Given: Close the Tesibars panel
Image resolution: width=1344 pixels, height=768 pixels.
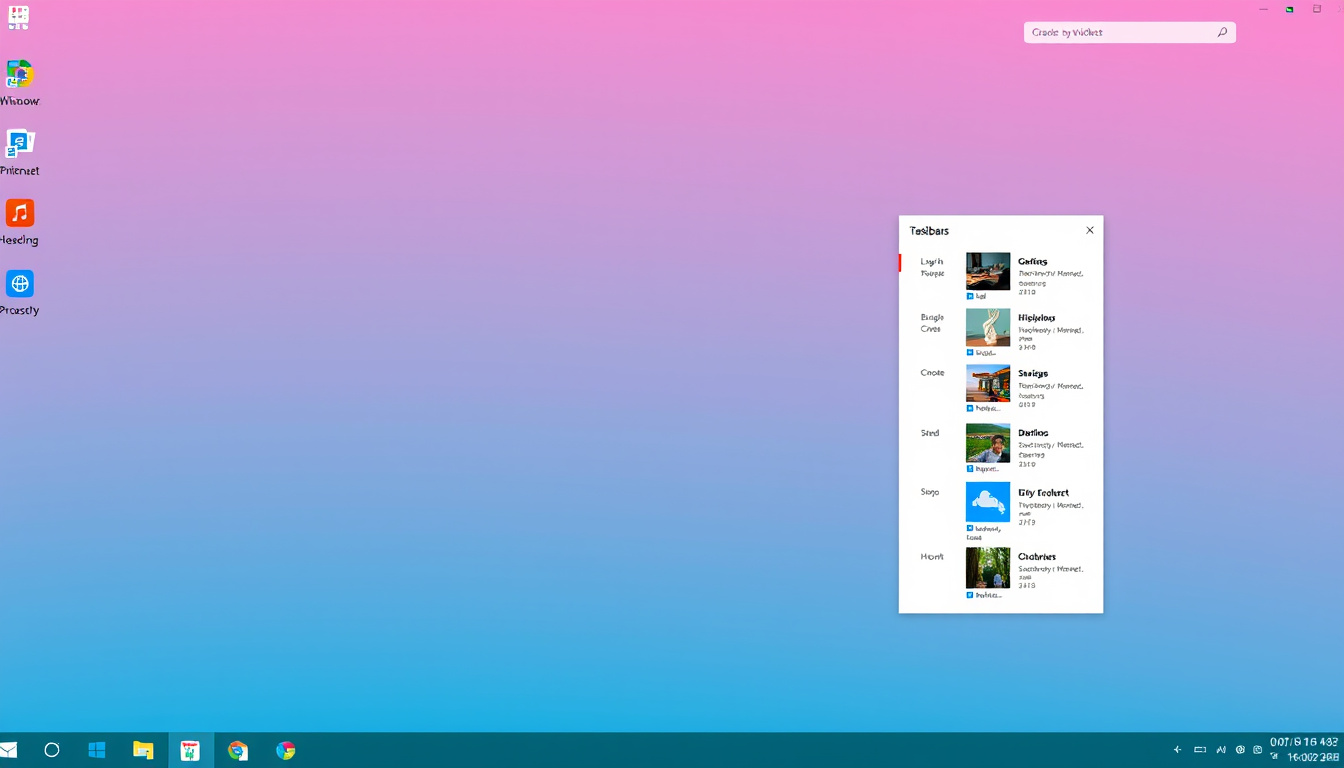Looking at the screenshot, I should point(1090,230).
